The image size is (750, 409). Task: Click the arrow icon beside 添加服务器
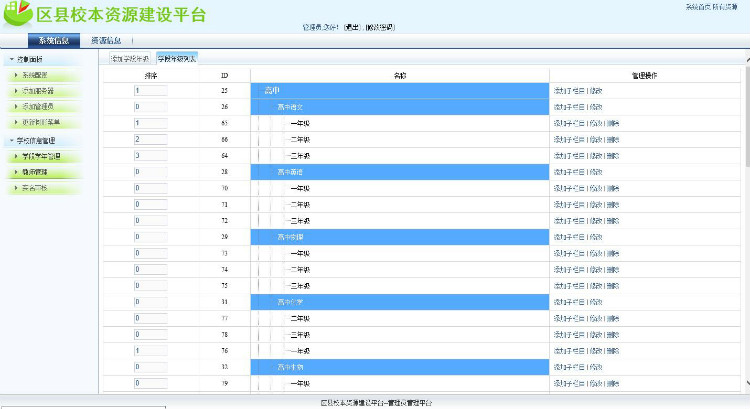click(x=15, y=91)
